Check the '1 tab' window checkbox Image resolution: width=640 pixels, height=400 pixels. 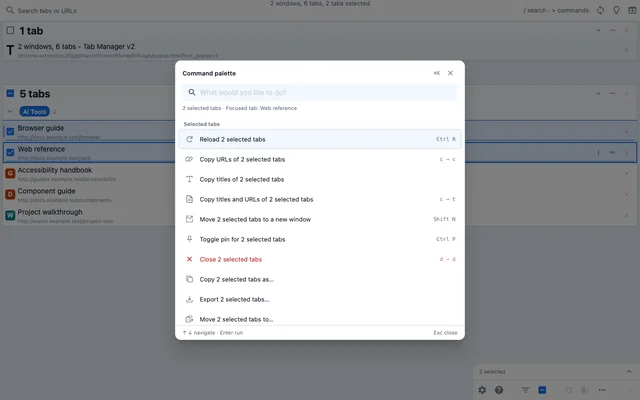point(10,31)
